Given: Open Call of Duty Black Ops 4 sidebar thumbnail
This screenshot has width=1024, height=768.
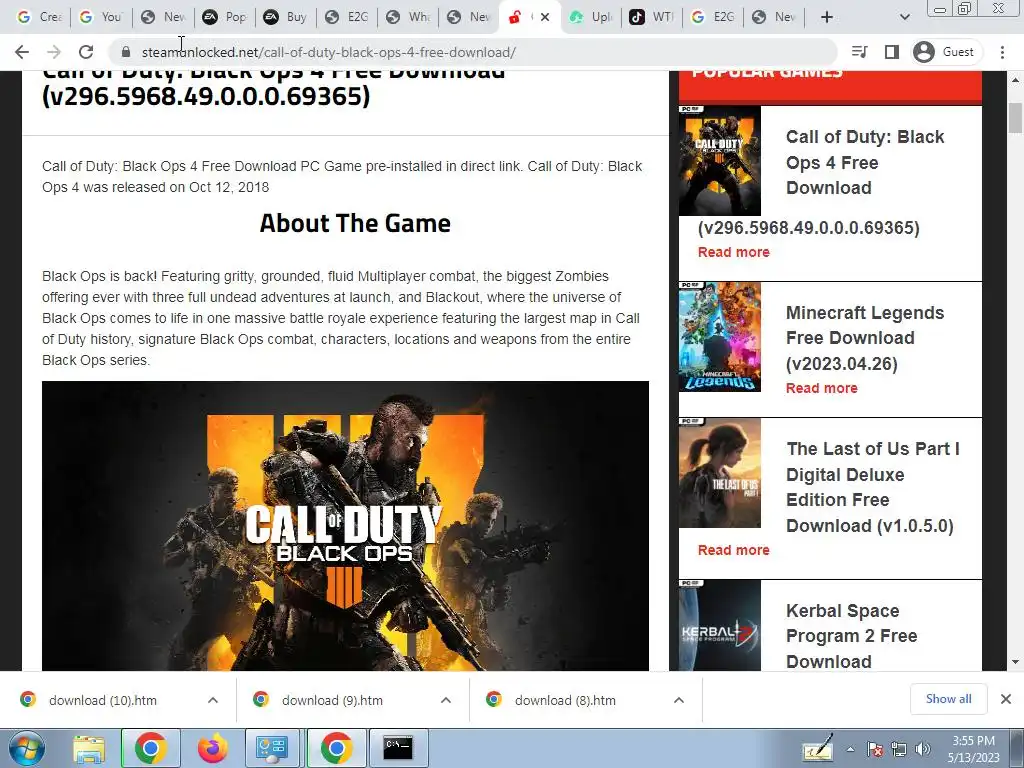Looking at the screenshot, I should coord(720,161).
